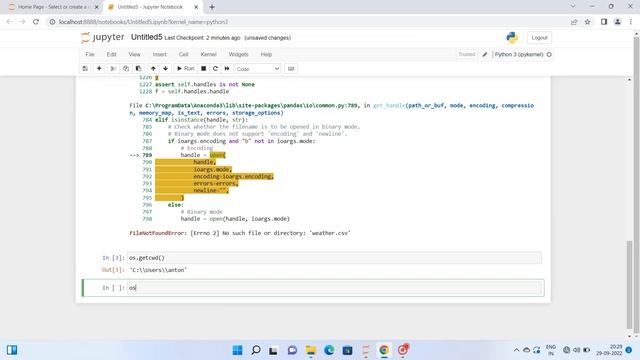Screen dimensions: 640x360
Task: Open File Explorer from the taskbar
Action: [311, 350]
